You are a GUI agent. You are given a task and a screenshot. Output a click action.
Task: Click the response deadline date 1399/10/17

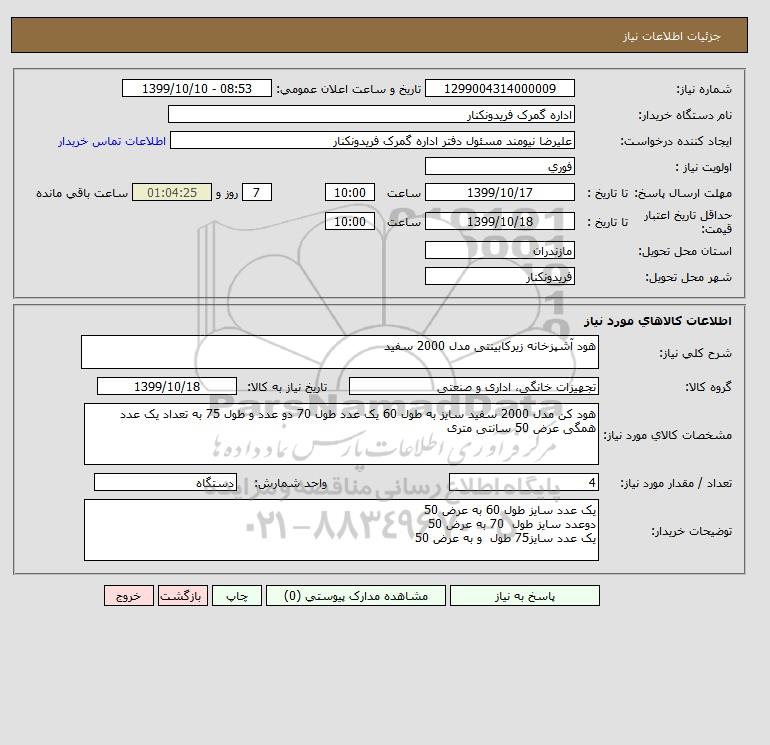click(499, 193)
